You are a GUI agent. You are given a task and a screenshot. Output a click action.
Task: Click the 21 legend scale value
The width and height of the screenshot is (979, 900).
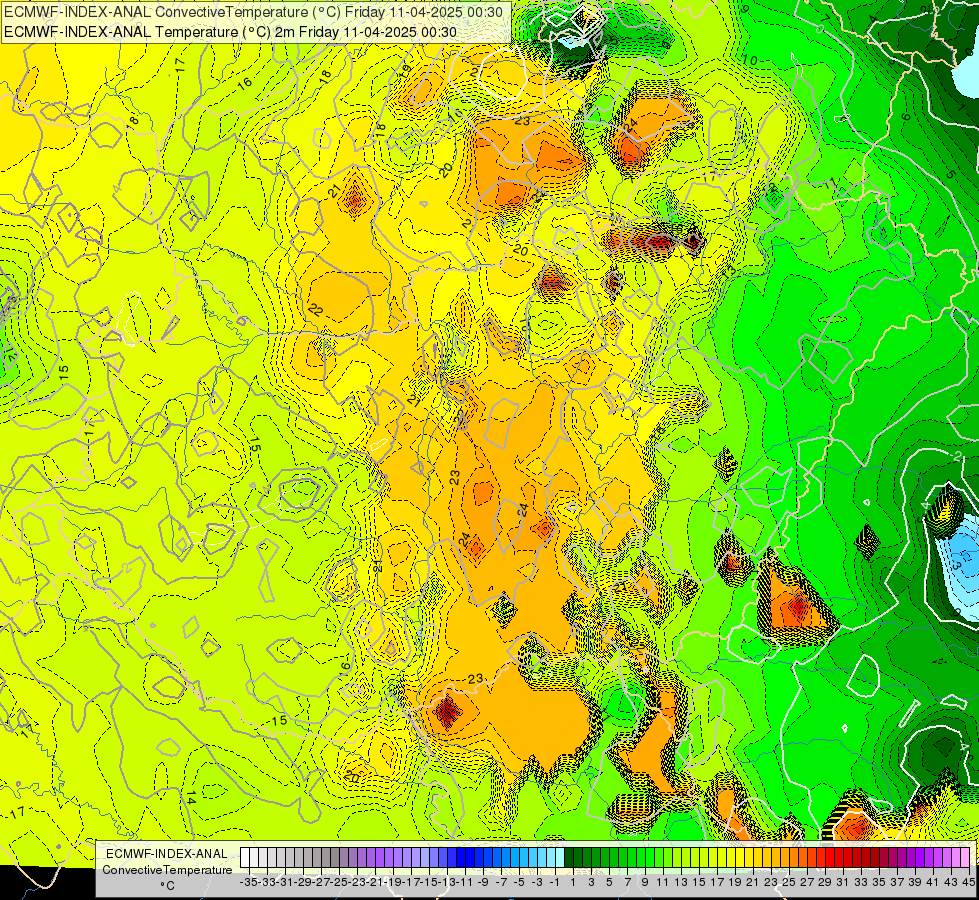tap(753, 882)
